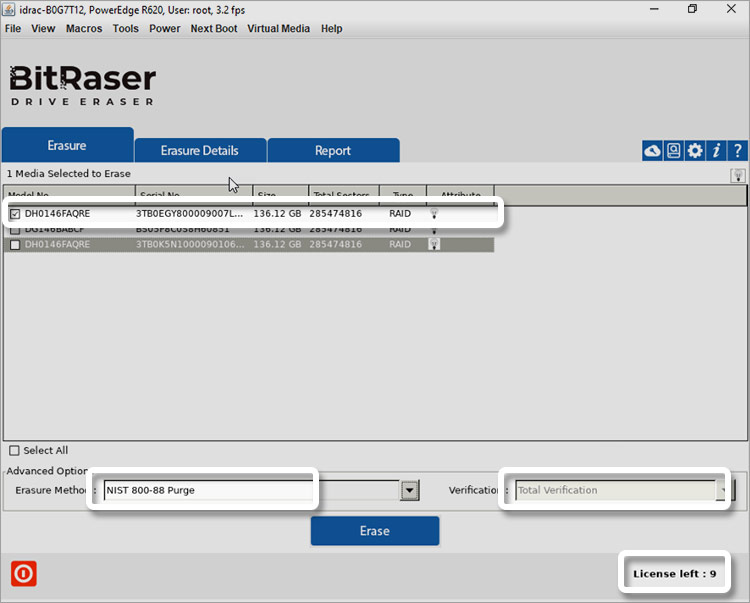Open the Macros menu
This screenshot has height=603, width=750.
[84, 29]
